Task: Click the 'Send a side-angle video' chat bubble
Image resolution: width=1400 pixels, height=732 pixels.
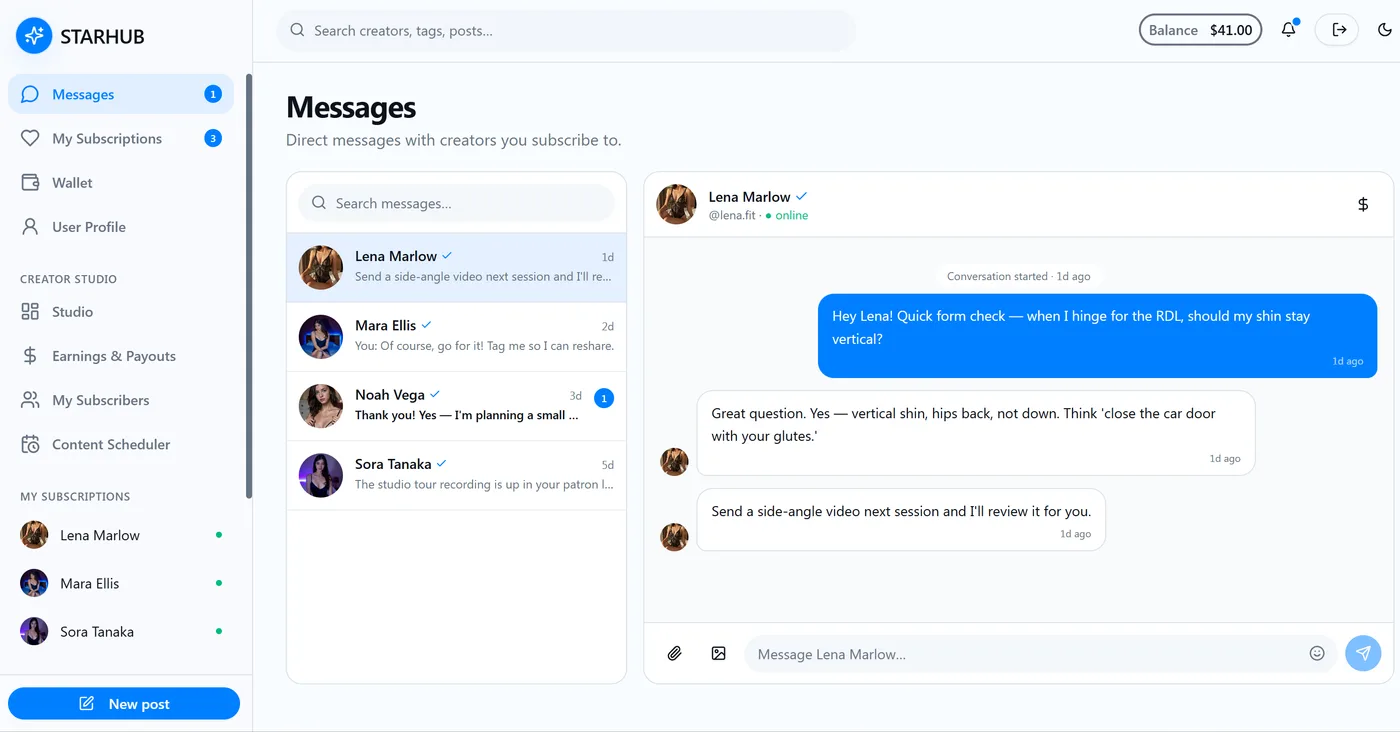Action: (901, 520)
